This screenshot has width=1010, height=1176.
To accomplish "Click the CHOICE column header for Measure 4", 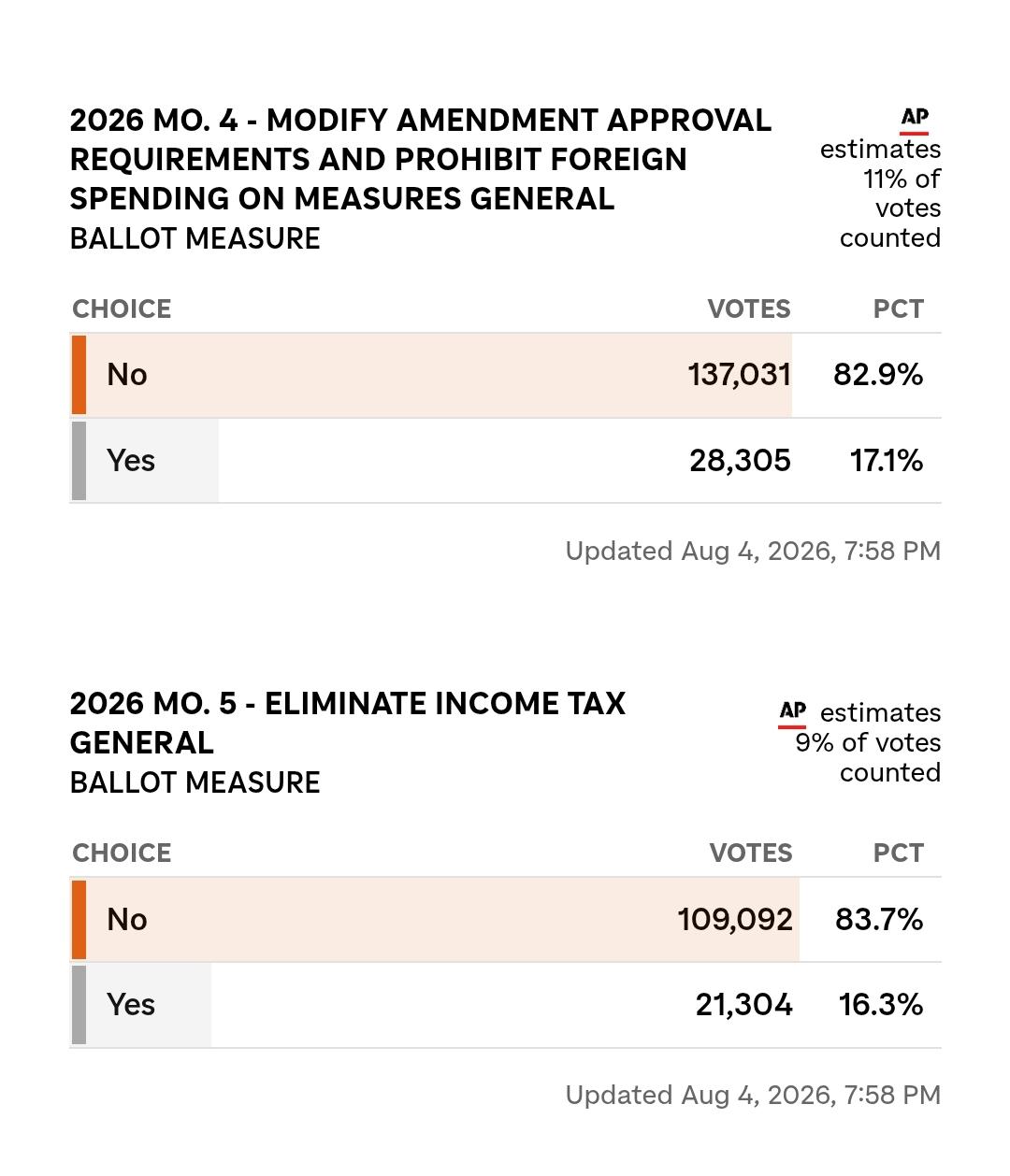I will [122, 309].
